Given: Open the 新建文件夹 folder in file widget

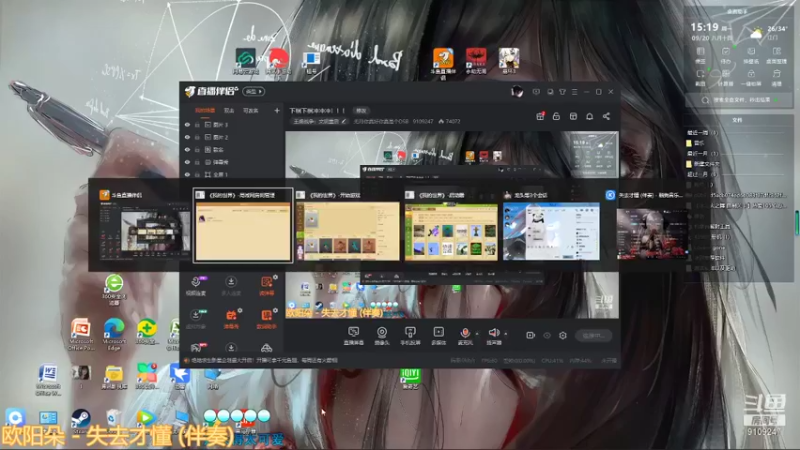Looking at the screenshot, I should click(703, 164).
